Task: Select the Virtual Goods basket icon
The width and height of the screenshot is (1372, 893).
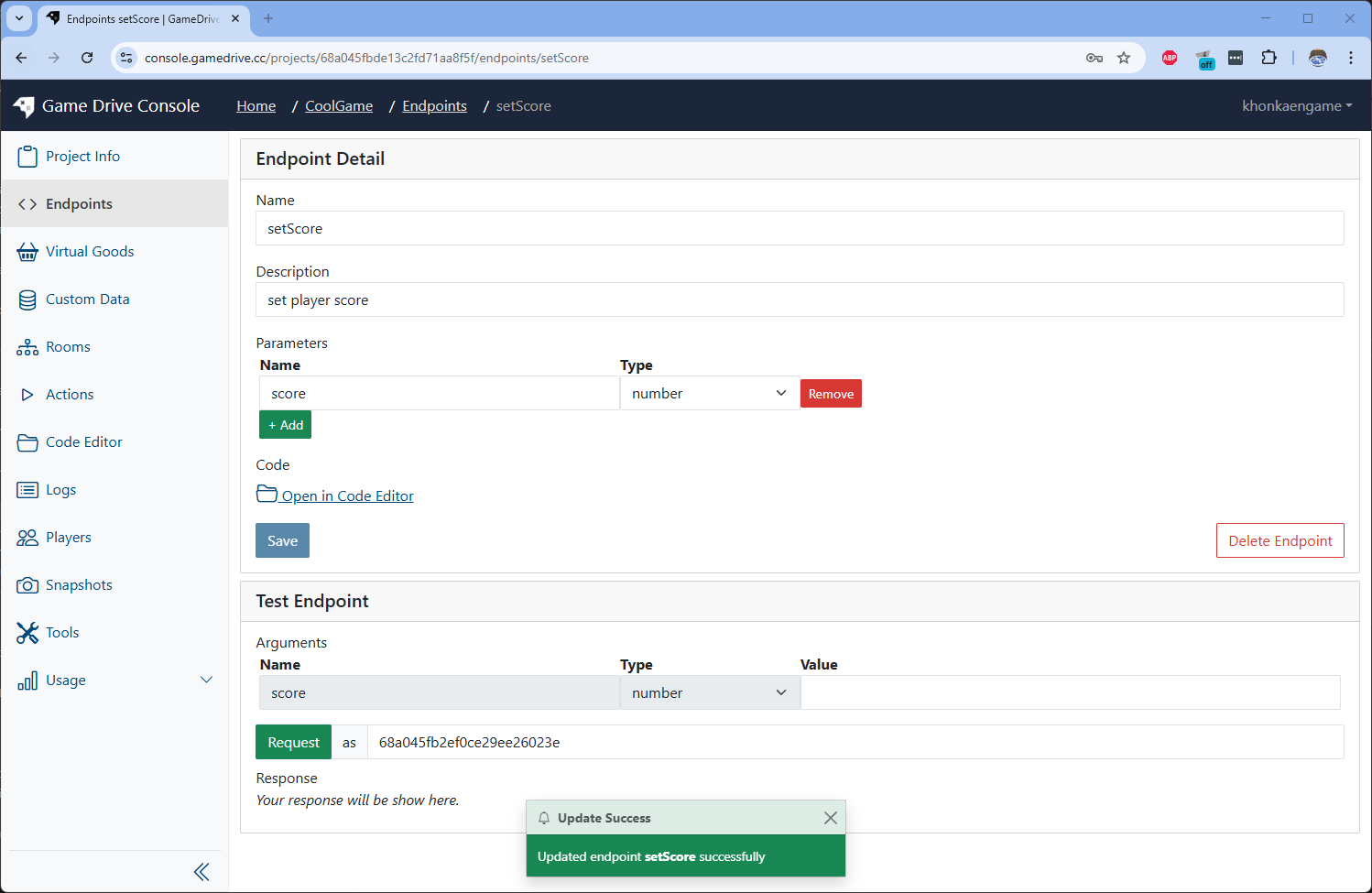Action: pyautogui.click(x=27, y=251)
